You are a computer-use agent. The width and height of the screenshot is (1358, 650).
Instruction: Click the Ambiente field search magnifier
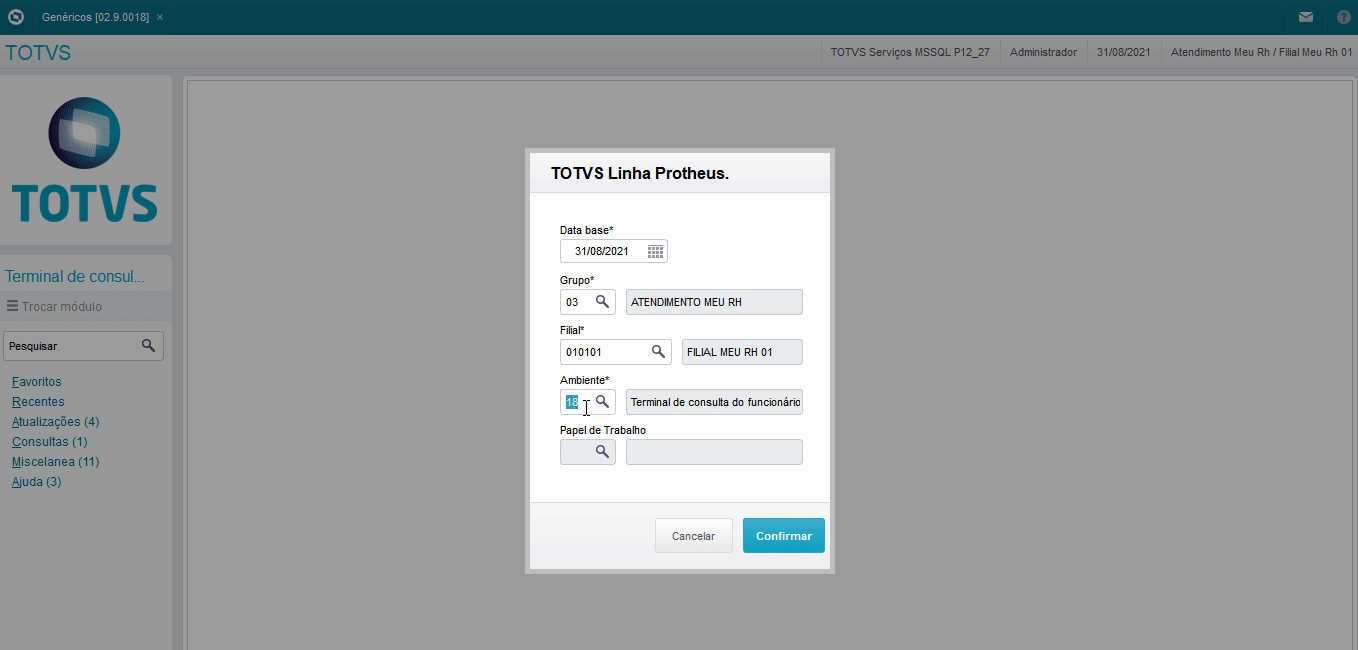coord(602,401)
